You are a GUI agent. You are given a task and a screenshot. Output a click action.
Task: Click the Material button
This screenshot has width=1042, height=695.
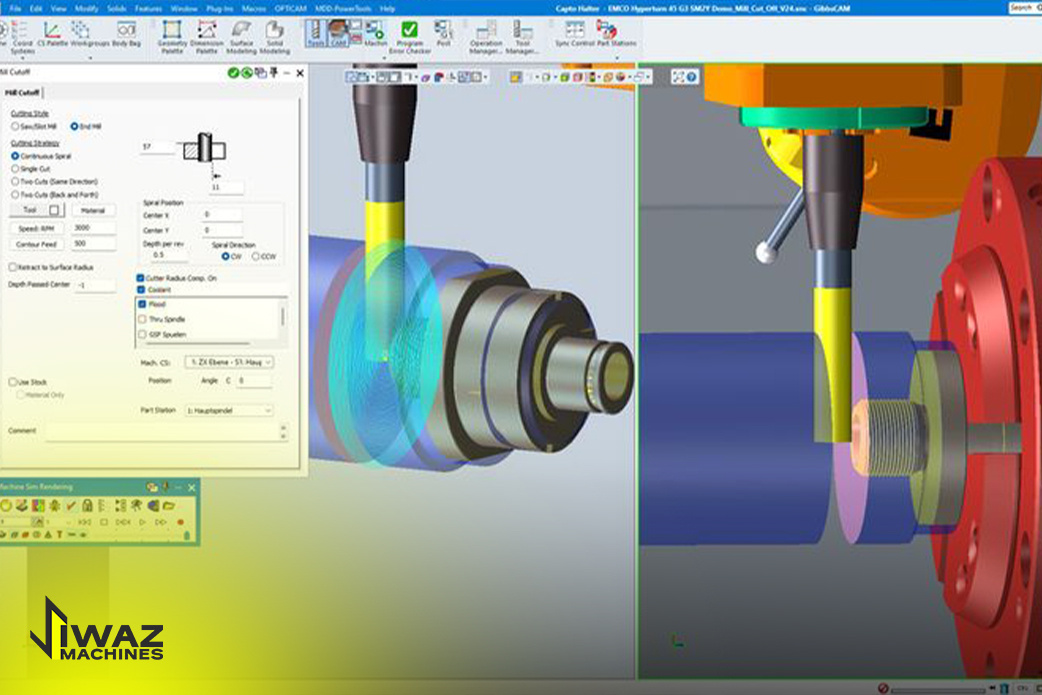[x=93, y=210]
